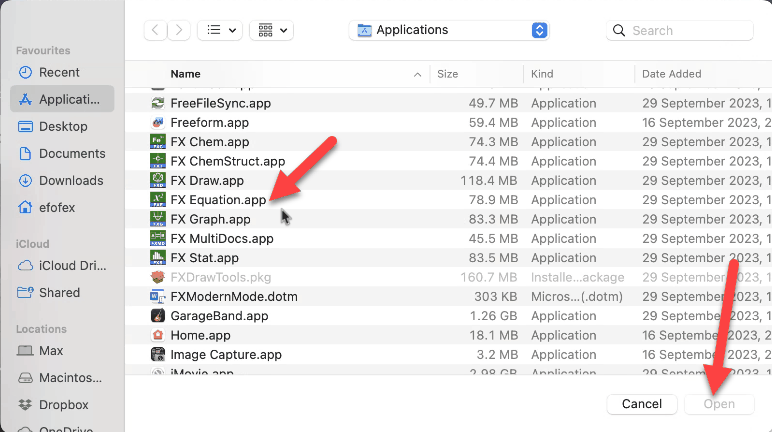Sort by the Name column header
The image size is (772, 432).
click(186, 74)
